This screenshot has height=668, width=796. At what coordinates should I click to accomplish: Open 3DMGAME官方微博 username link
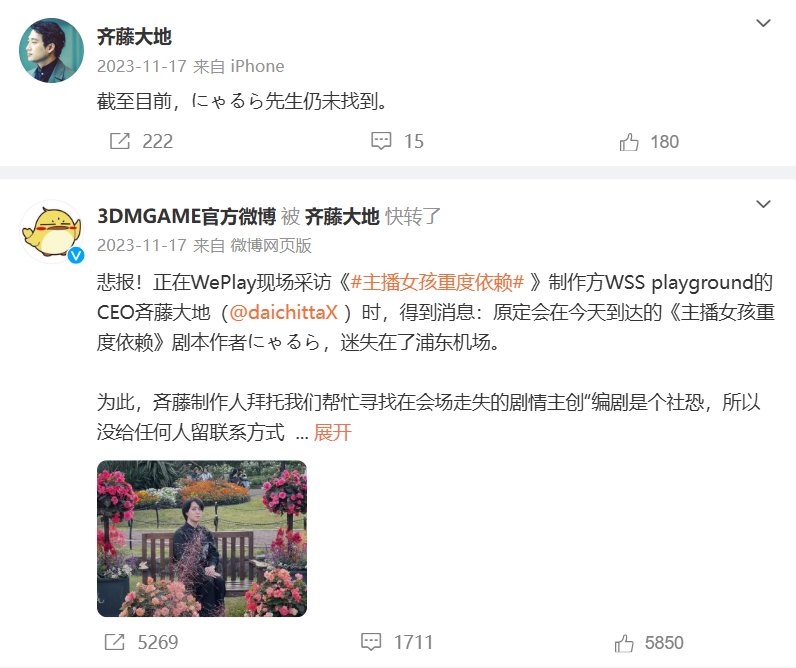pyautogui.click(x=186, y=216)
